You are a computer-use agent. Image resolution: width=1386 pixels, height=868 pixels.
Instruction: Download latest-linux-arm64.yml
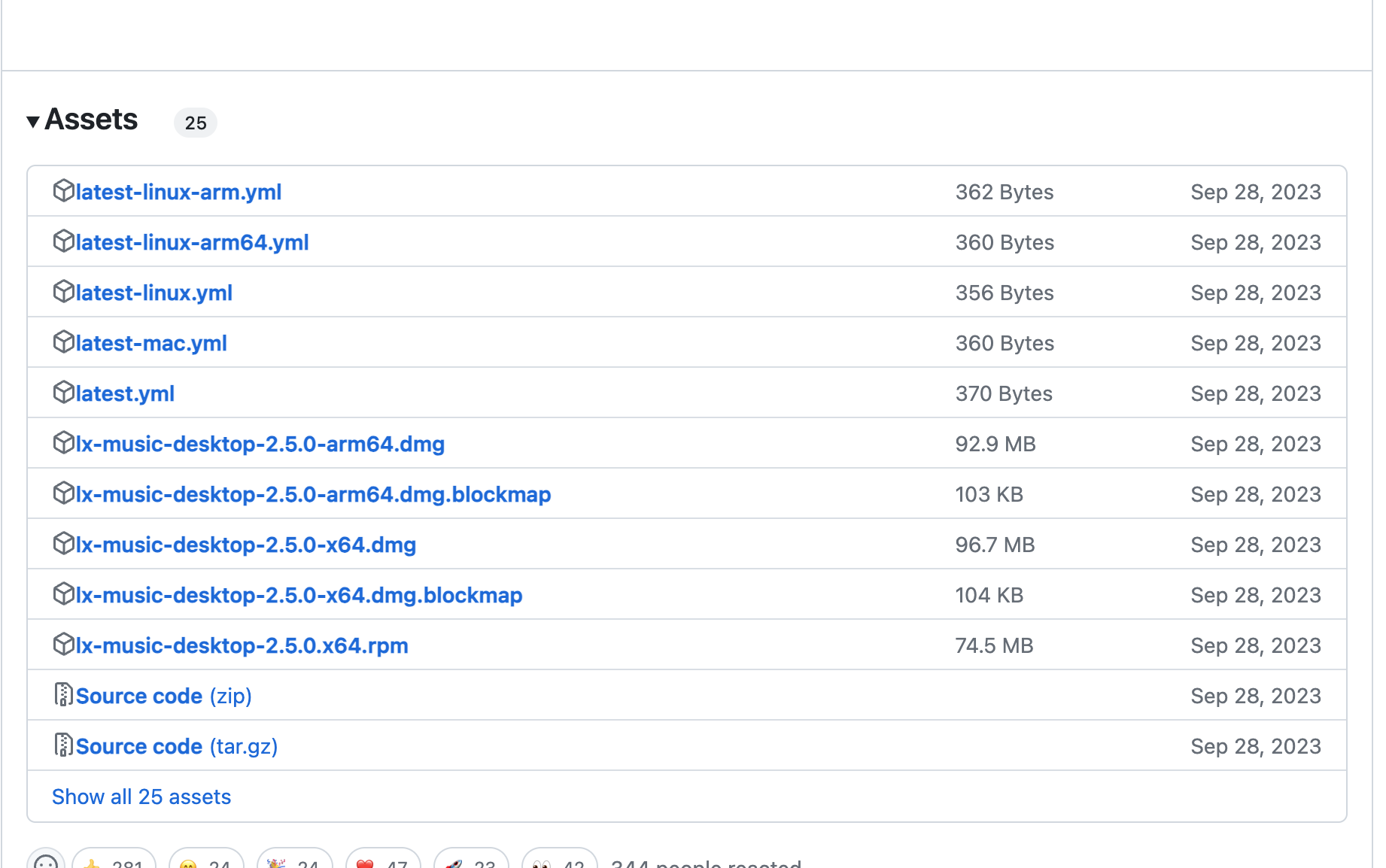tap(193, 242)
